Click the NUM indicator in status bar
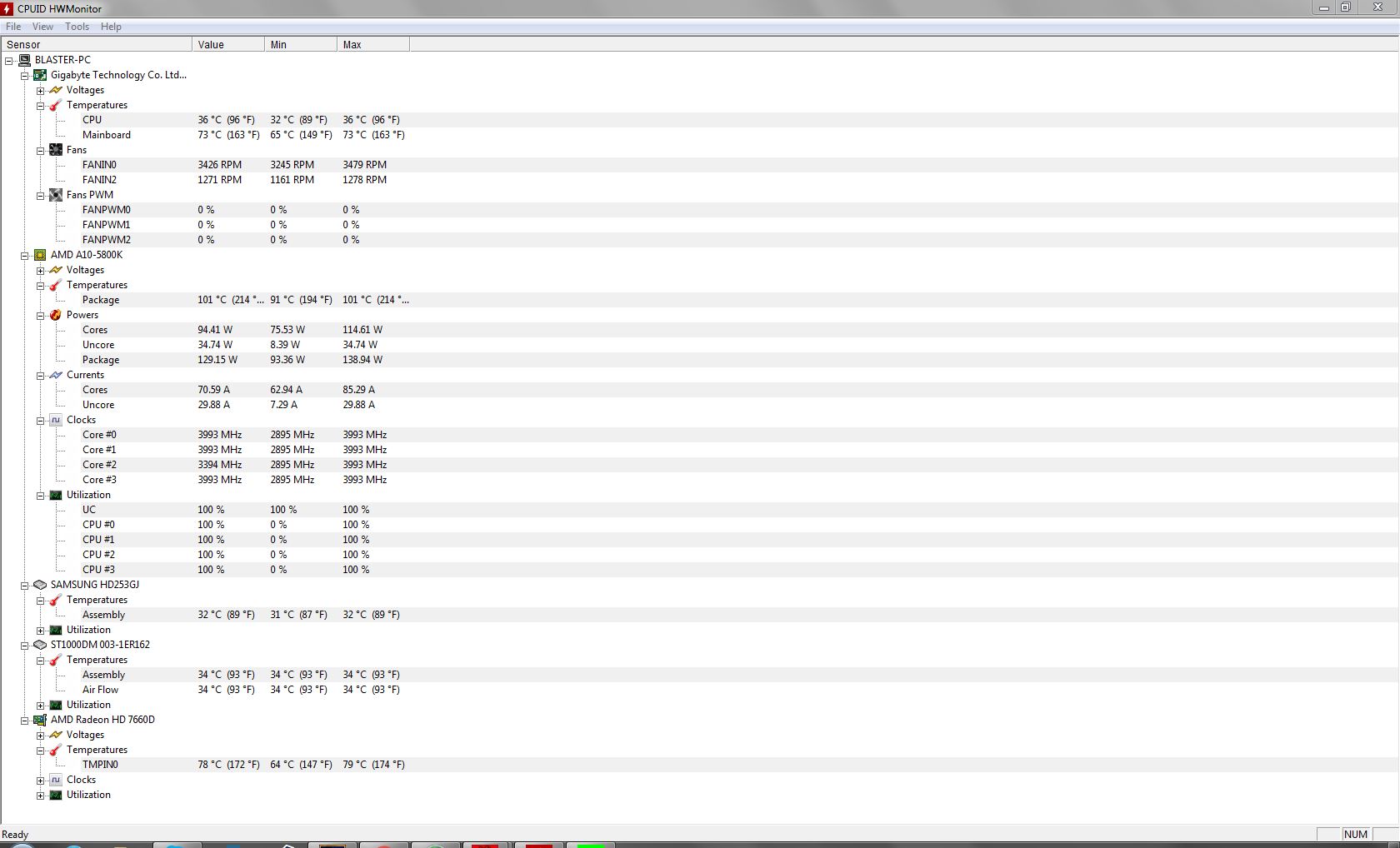 pyautogui.click(x=1356, y=835)
